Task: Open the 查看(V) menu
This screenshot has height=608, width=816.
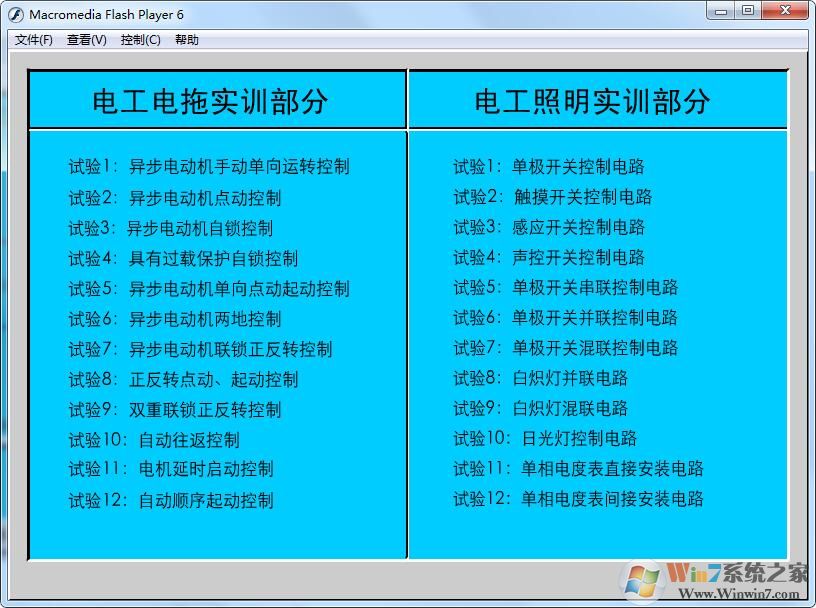Action: [86, 40]
